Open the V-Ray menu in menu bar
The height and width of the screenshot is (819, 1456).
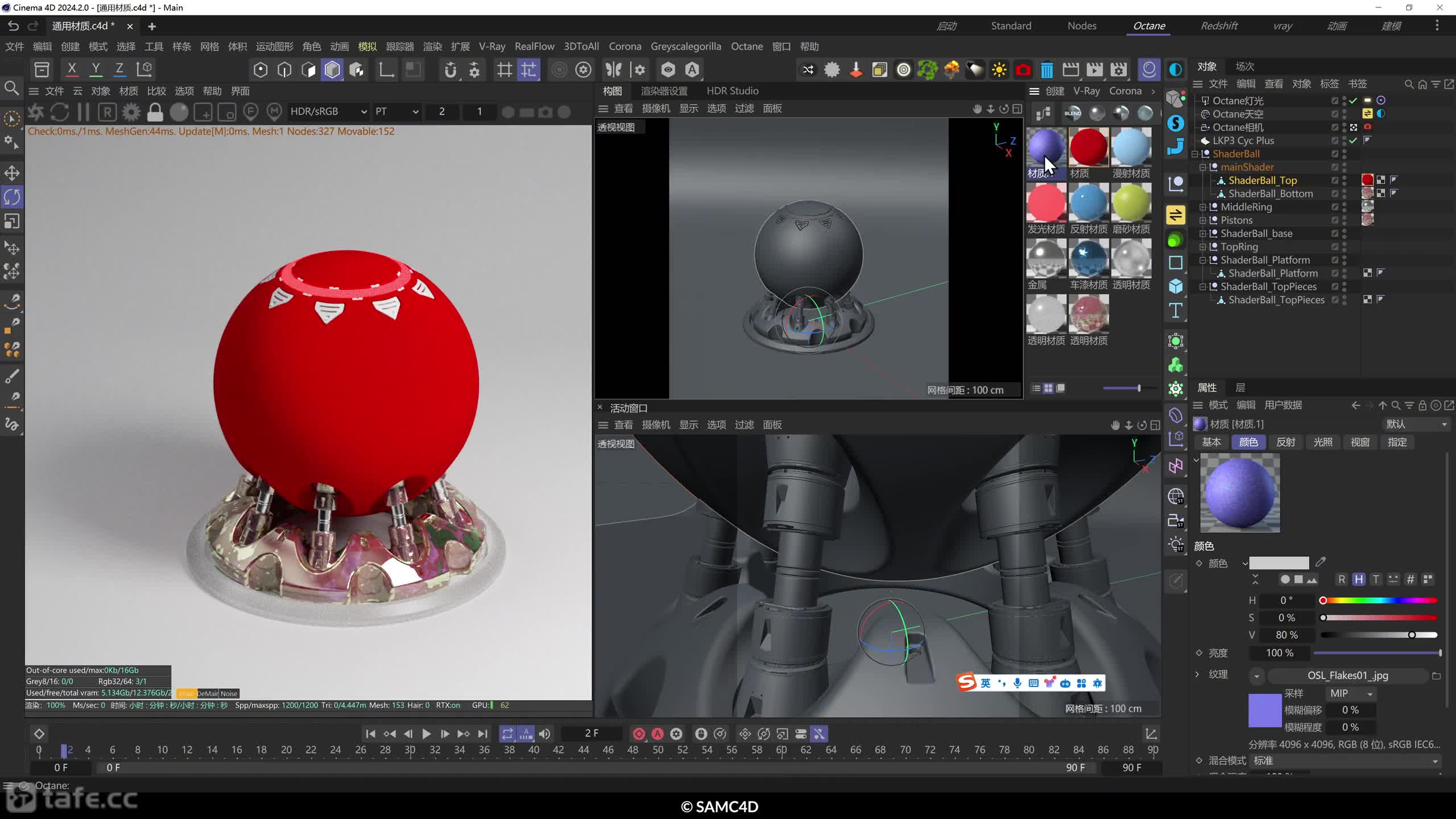pos(492,47)
